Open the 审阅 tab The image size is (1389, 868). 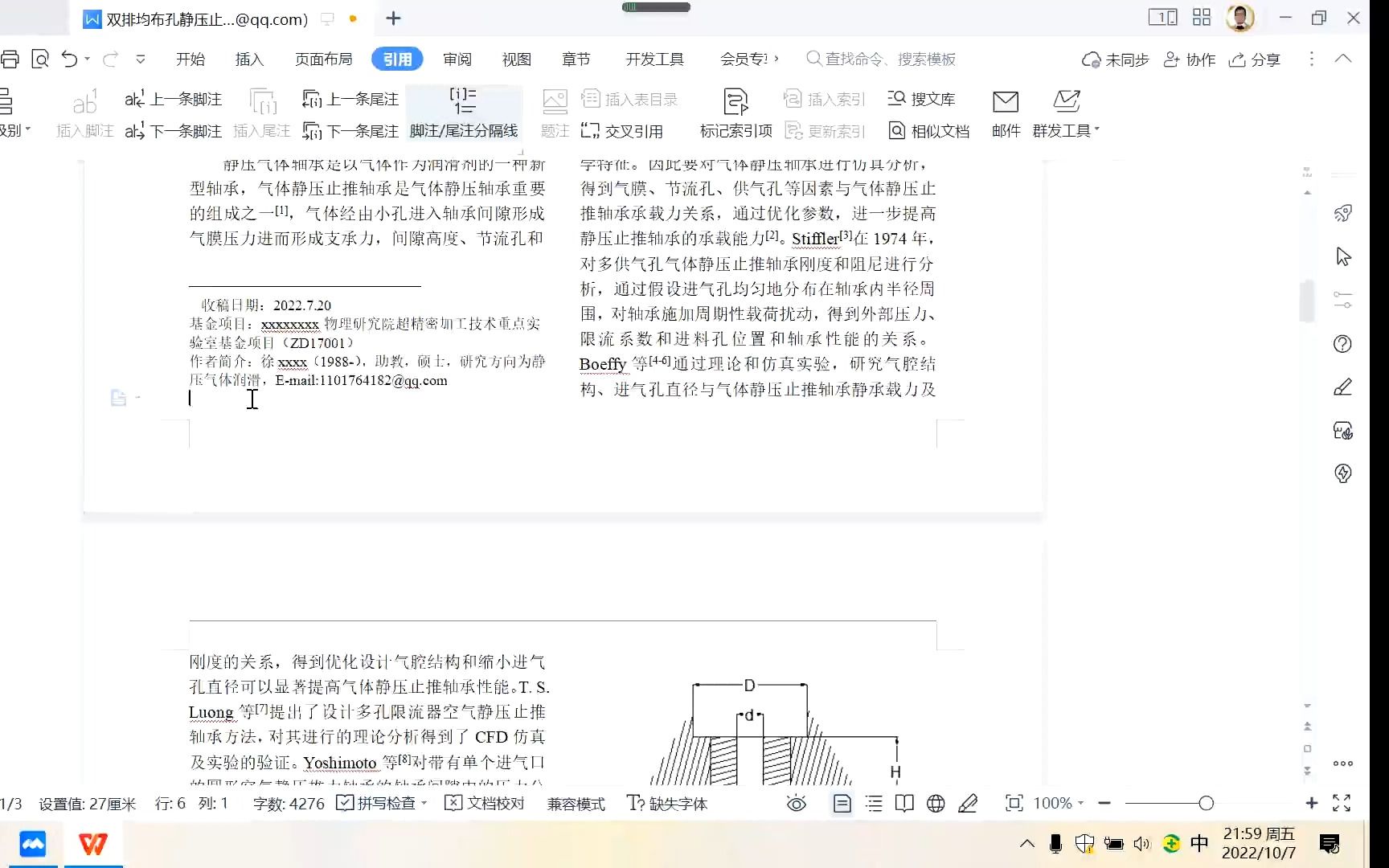(457, 59)
